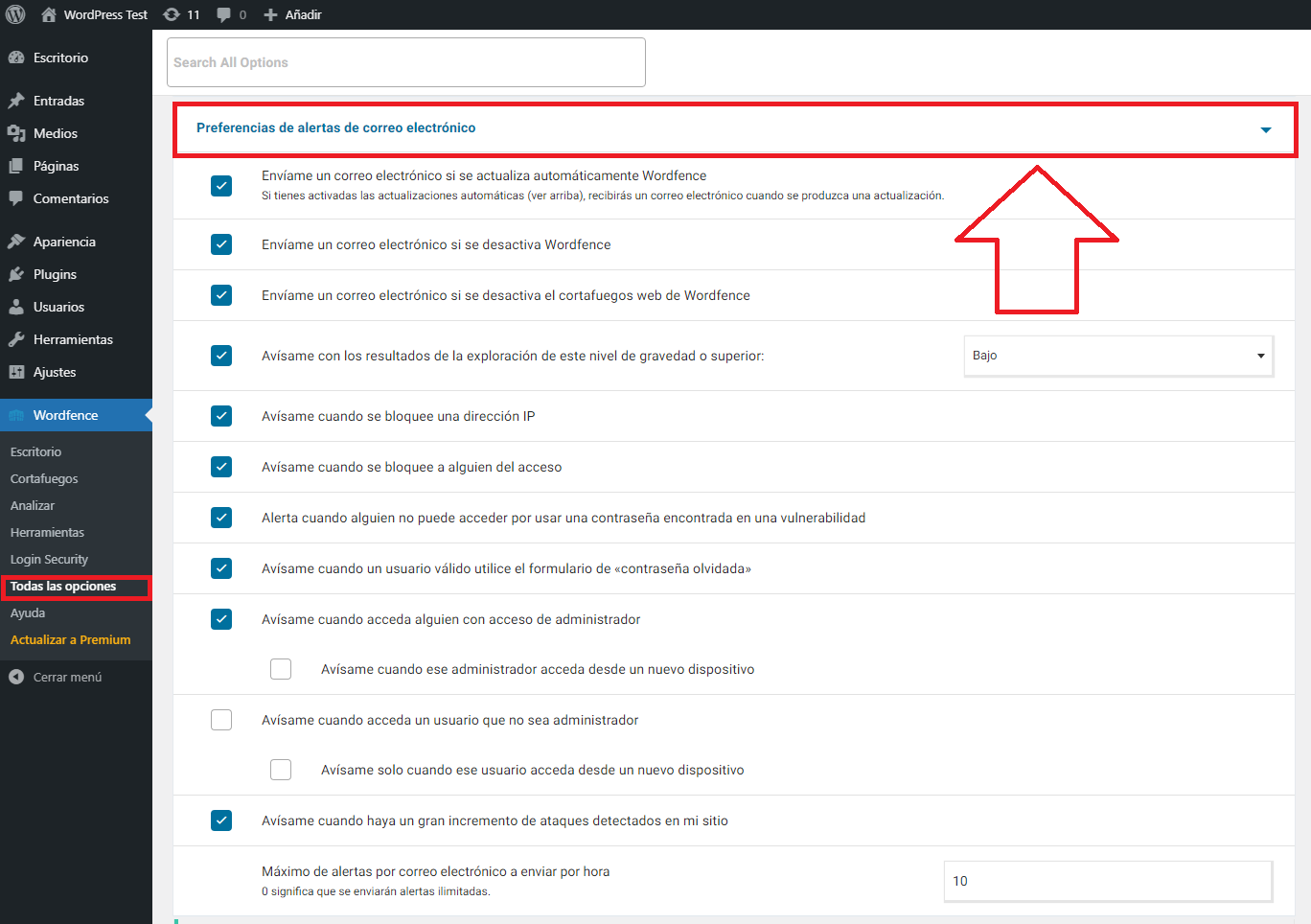Toggle the contraseña olvidada form alert checkbox
Image resolution: width=1311 pixels, height=924 pixels.
click(221, 568)
